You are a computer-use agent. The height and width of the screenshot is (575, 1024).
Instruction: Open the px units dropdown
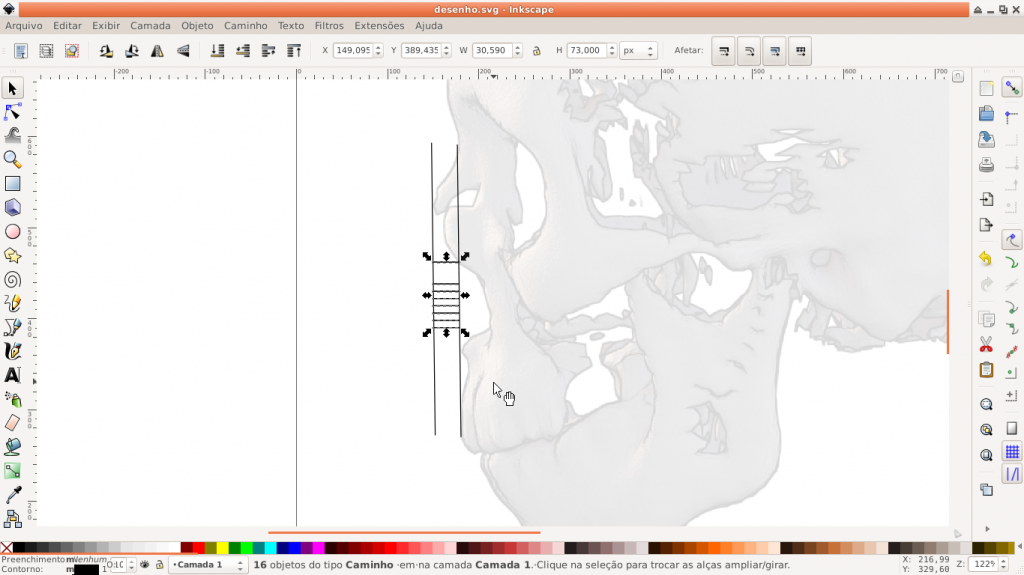637,50
